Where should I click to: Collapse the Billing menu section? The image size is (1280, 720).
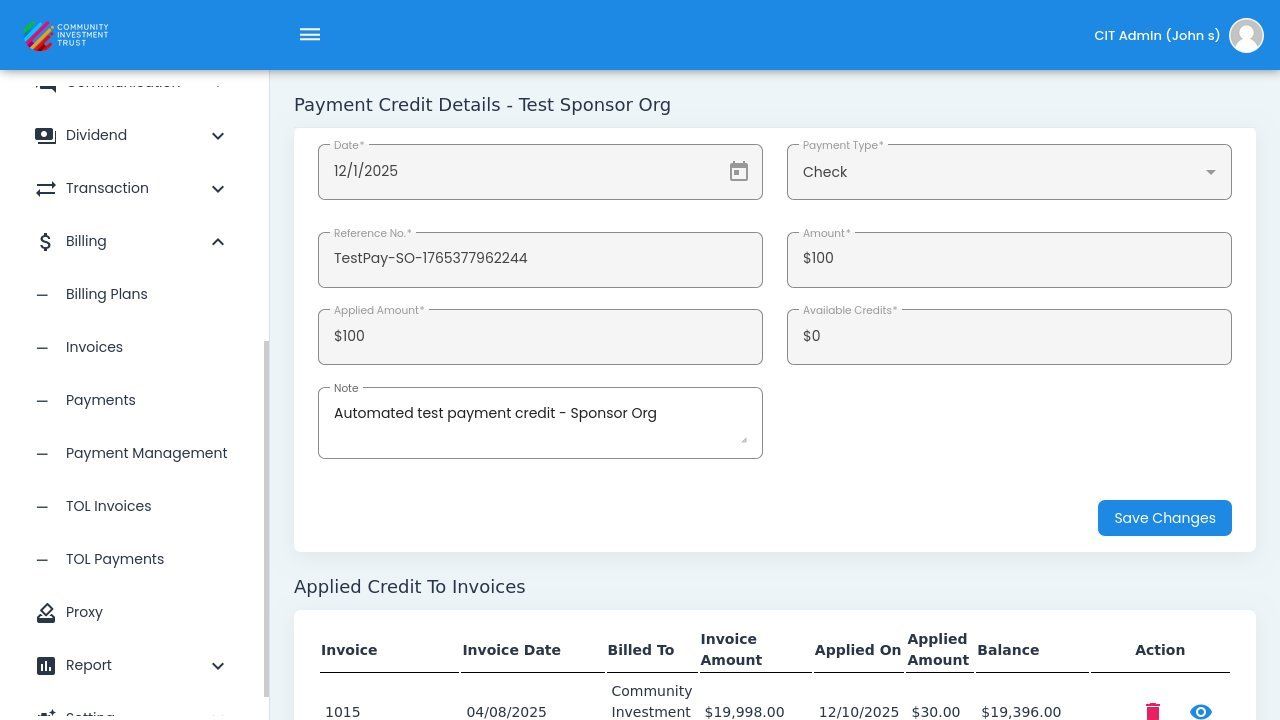[218, 242]
